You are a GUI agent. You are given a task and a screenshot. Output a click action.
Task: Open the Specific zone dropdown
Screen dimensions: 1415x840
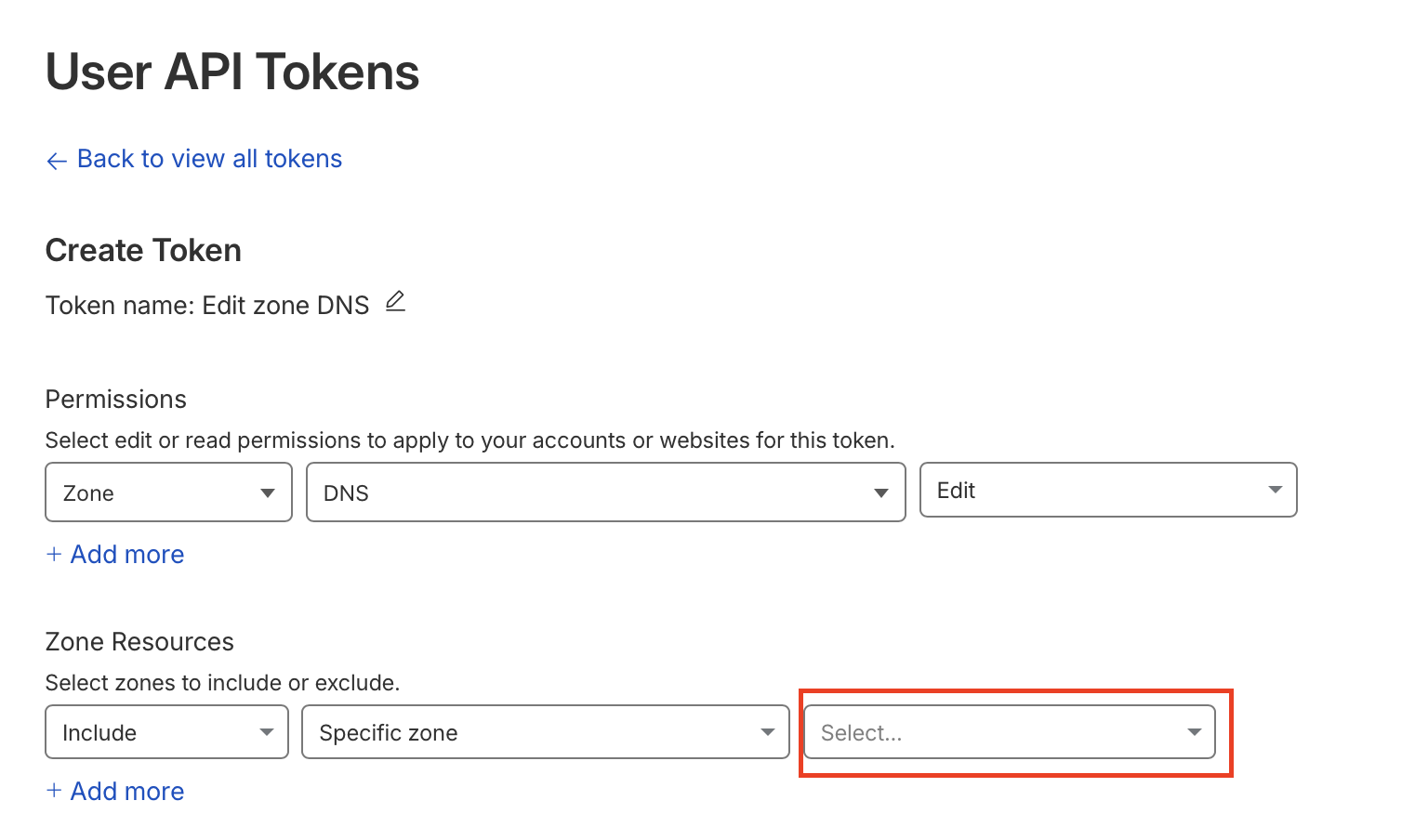545,732
